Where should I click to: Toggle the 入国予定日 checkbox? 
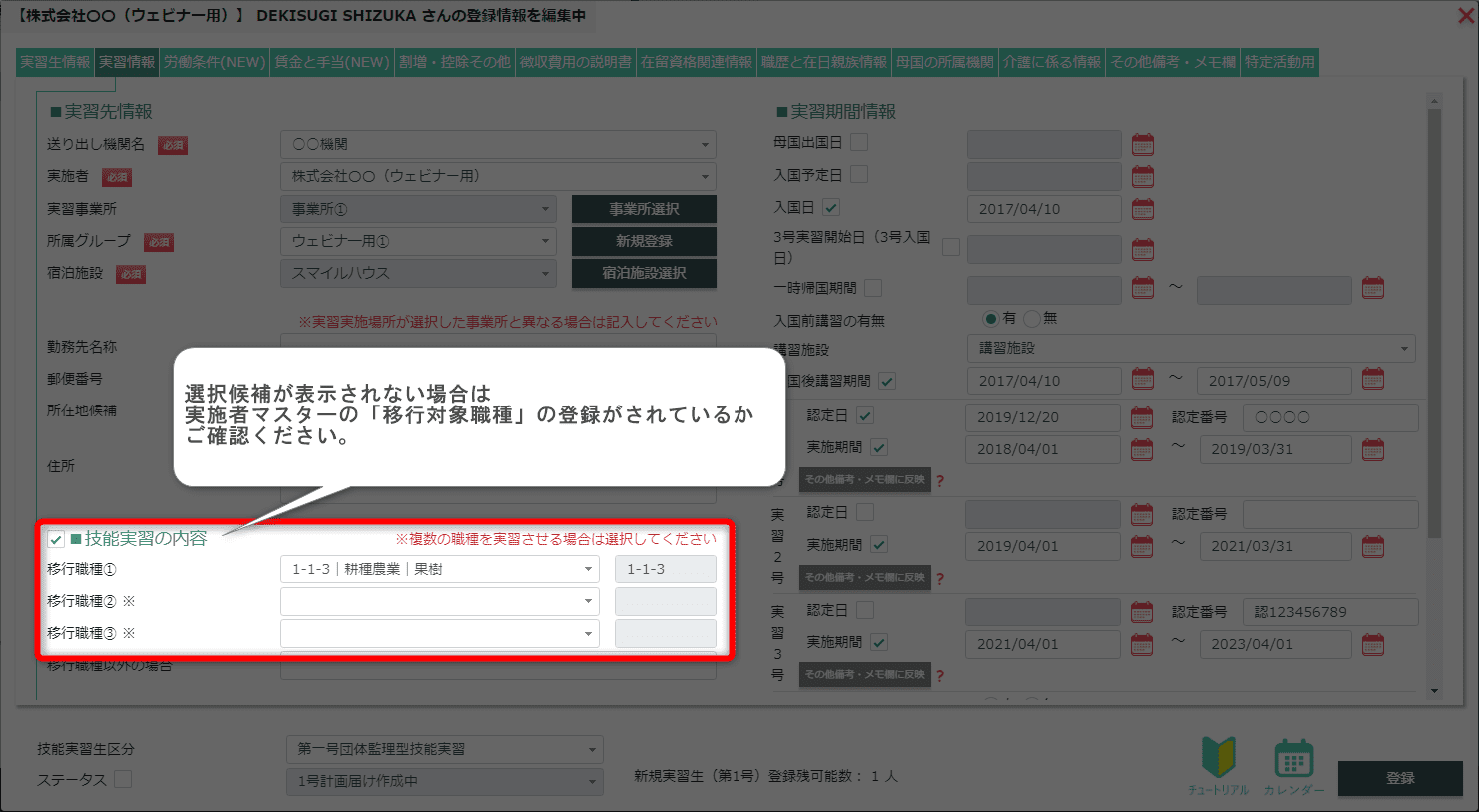pos(859,175)
